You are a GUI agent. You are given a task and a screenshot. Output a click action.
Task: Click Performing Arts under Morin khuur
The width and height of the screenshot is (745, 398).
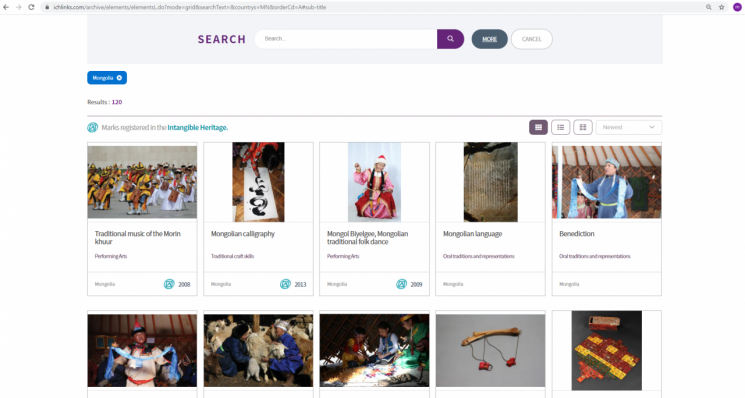pos(111,256)
